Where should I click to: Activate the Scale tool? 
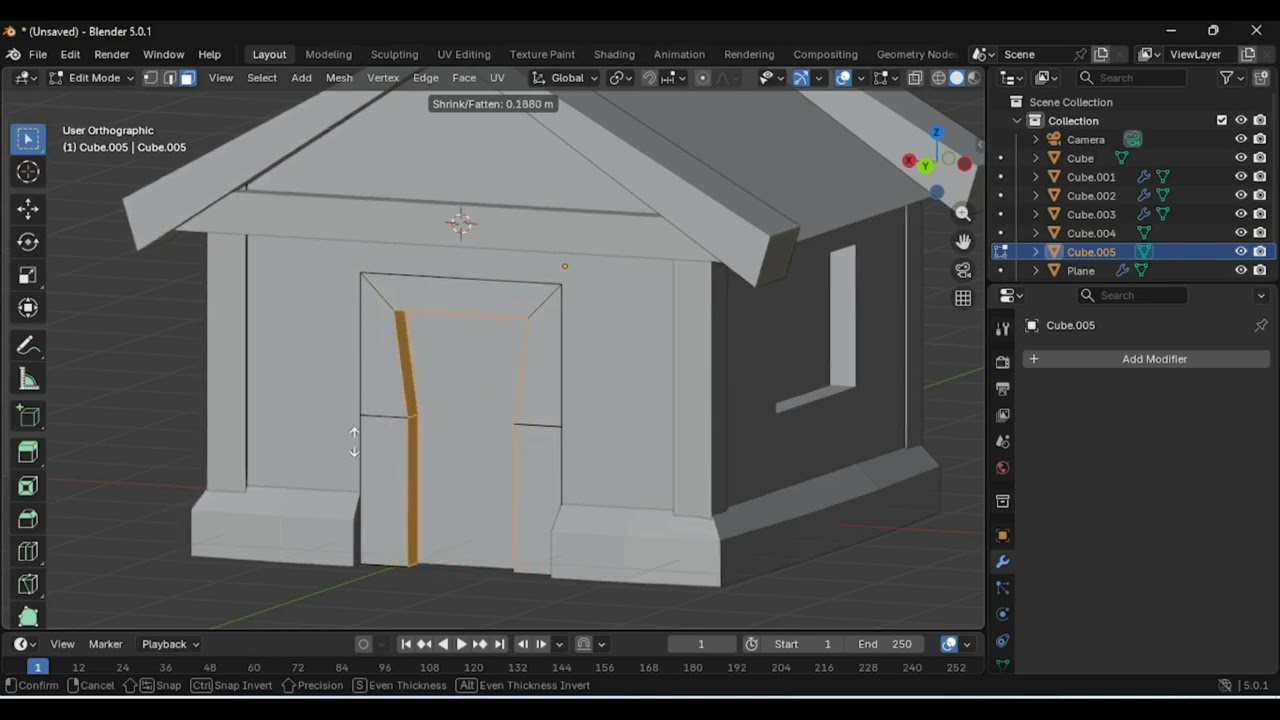(28, 275)
